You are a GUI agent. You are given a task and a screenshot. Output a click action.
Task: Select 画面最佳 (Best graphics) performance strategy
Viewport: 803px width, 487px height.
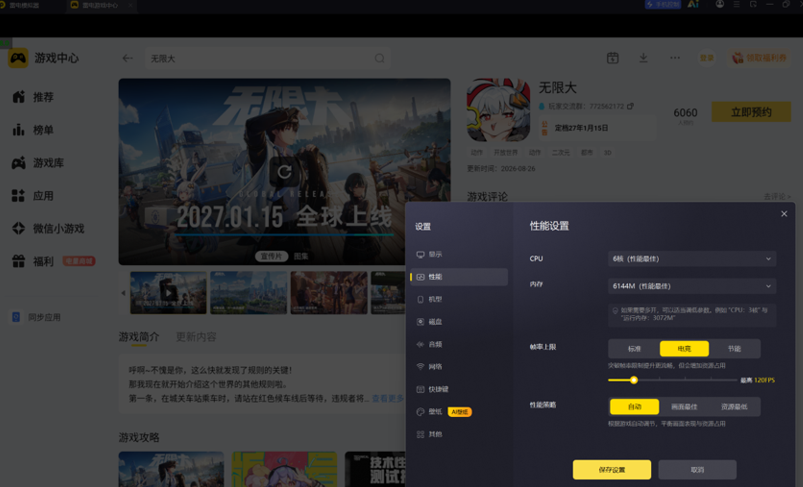(684, 407)
